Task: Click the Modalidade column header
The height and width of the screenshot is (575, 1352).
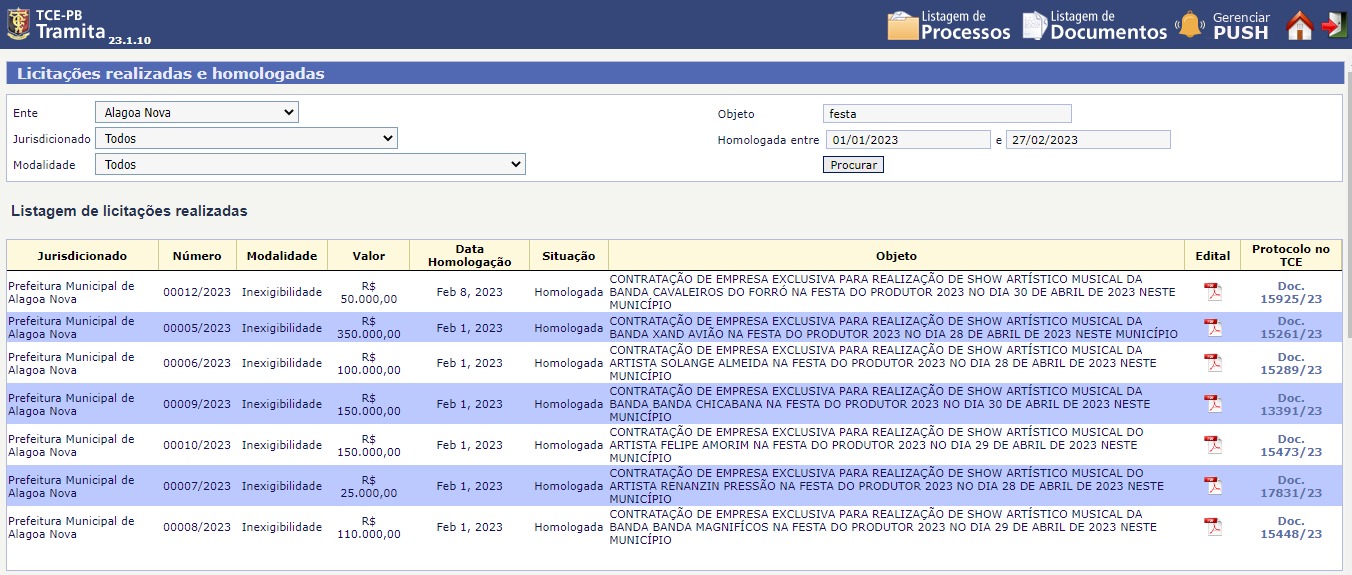Action: tap(282, 256)
